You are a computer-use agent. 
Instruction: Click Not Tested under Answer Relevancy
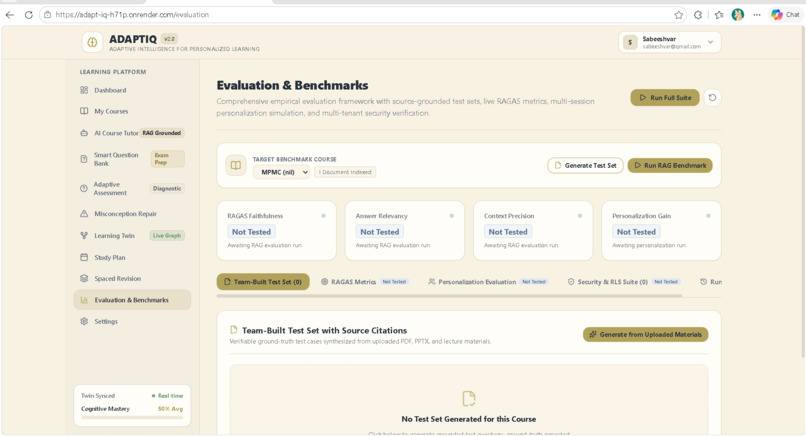[x=380, y=232]
